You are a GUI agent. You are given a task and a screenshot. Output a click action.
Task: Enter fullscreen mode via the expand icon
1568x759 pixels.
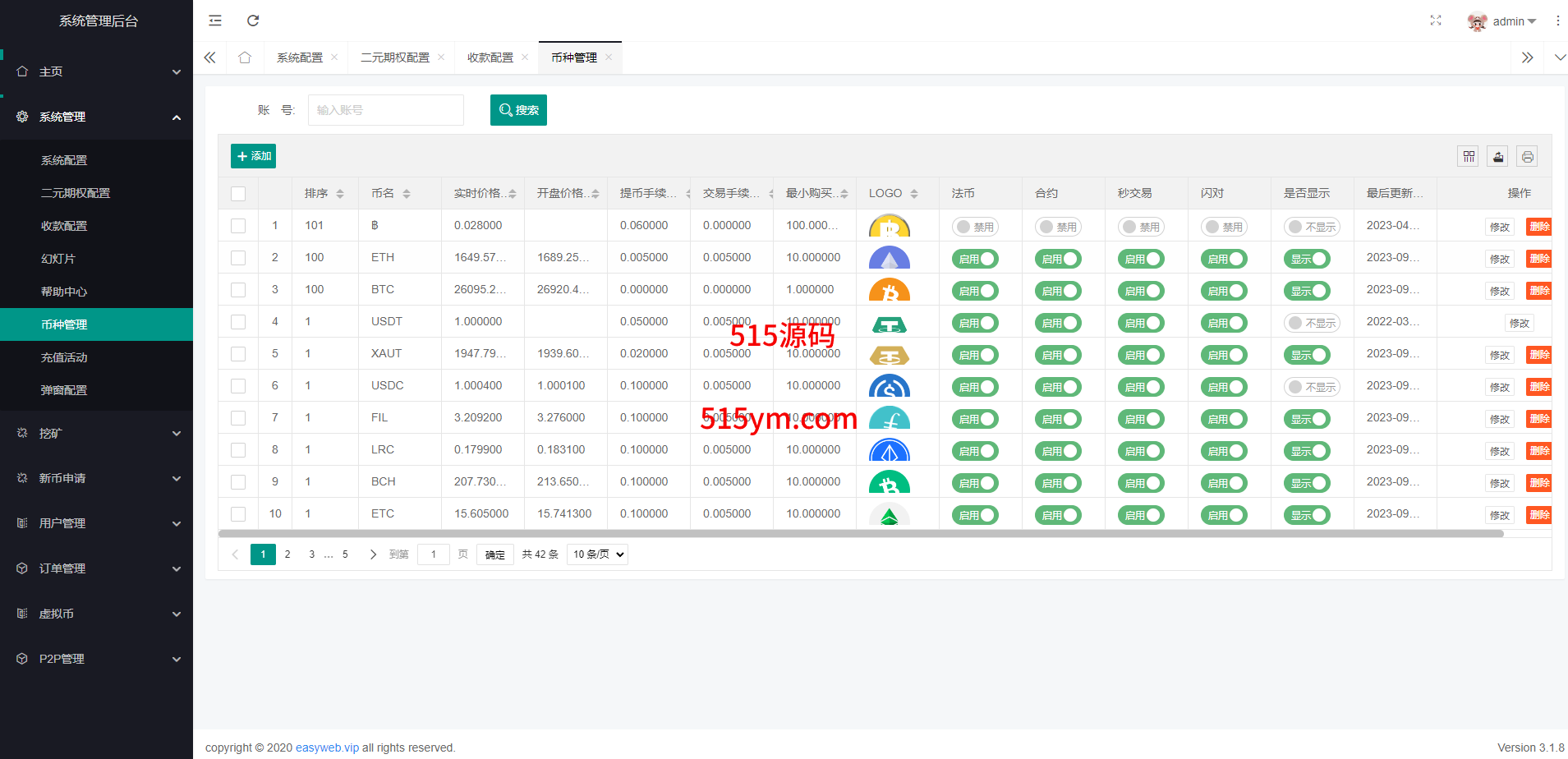[1435, 21]
